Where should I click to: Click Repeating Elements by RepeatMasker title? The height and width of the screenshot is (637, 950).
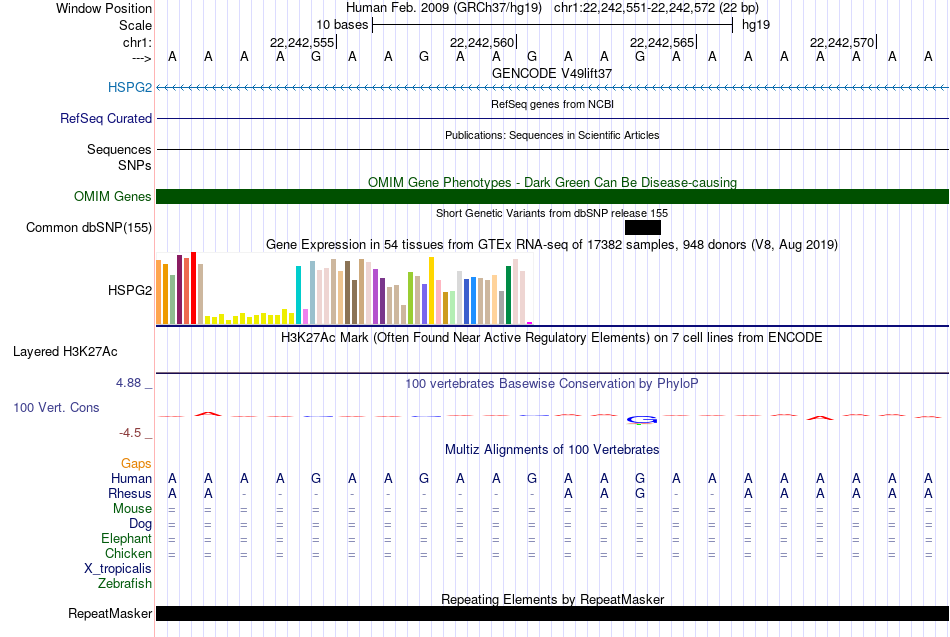553,599
